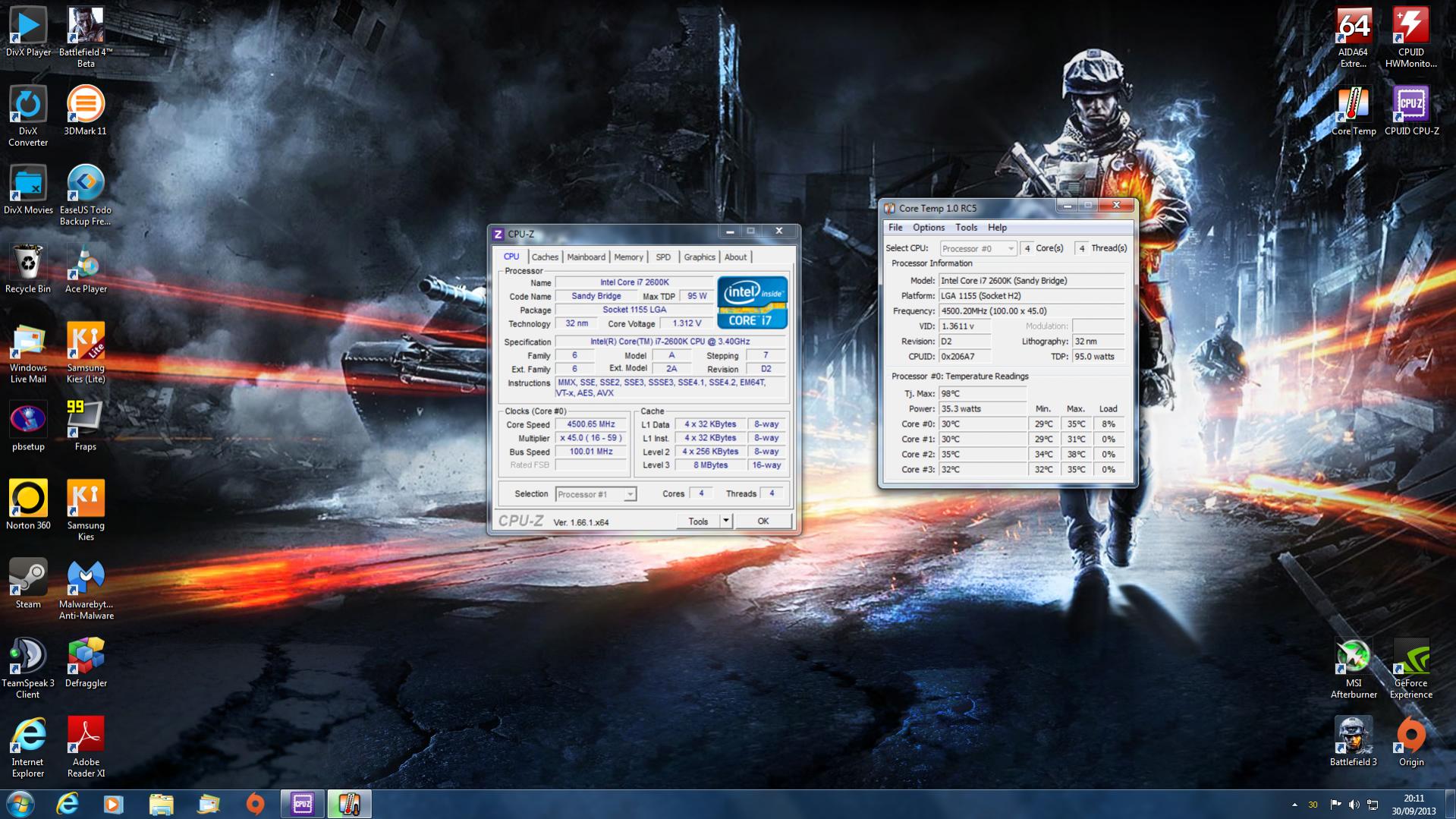Click the Power value 35.3 watts

pyautogui.click(x=983, y=409)
